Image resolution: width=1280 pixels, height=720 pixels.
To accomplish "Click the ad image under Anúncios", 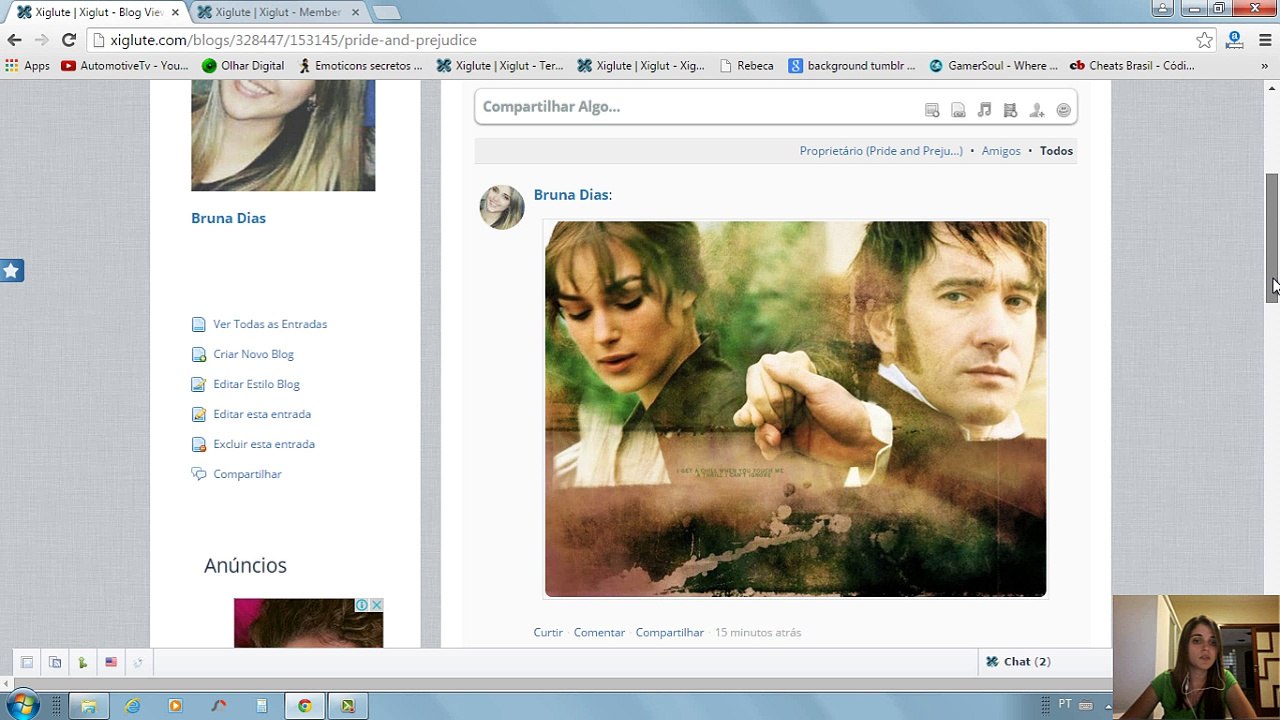I will [x=308, y=623].
